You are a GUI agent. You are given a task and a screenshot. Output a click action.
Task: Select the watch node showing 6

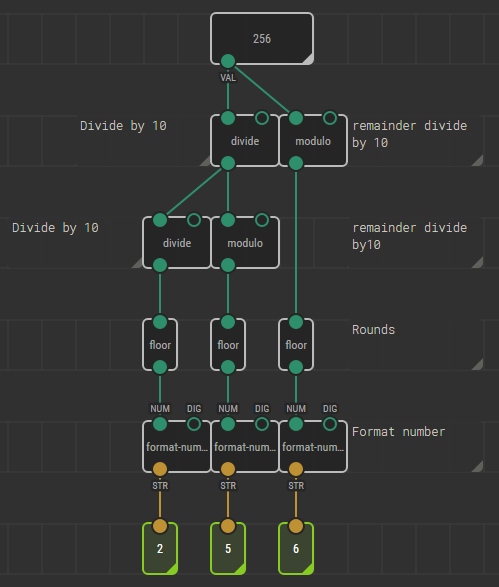coord(296,548)
